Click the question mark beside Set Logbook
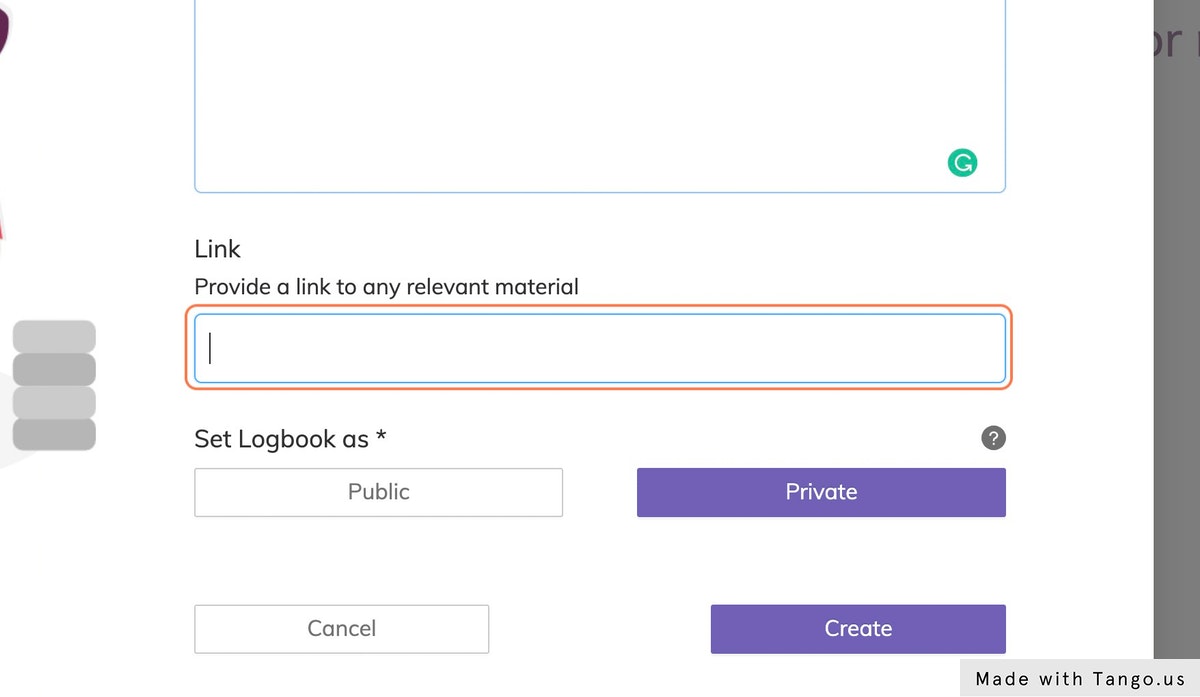The height and width of the screenshot is (697, 1200). tap(993, 438)
